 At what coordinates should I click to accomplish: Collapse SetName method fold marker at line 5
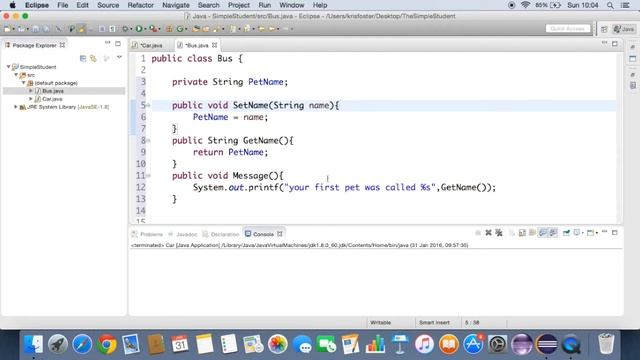pyautogui.click(x=149, y=105)
